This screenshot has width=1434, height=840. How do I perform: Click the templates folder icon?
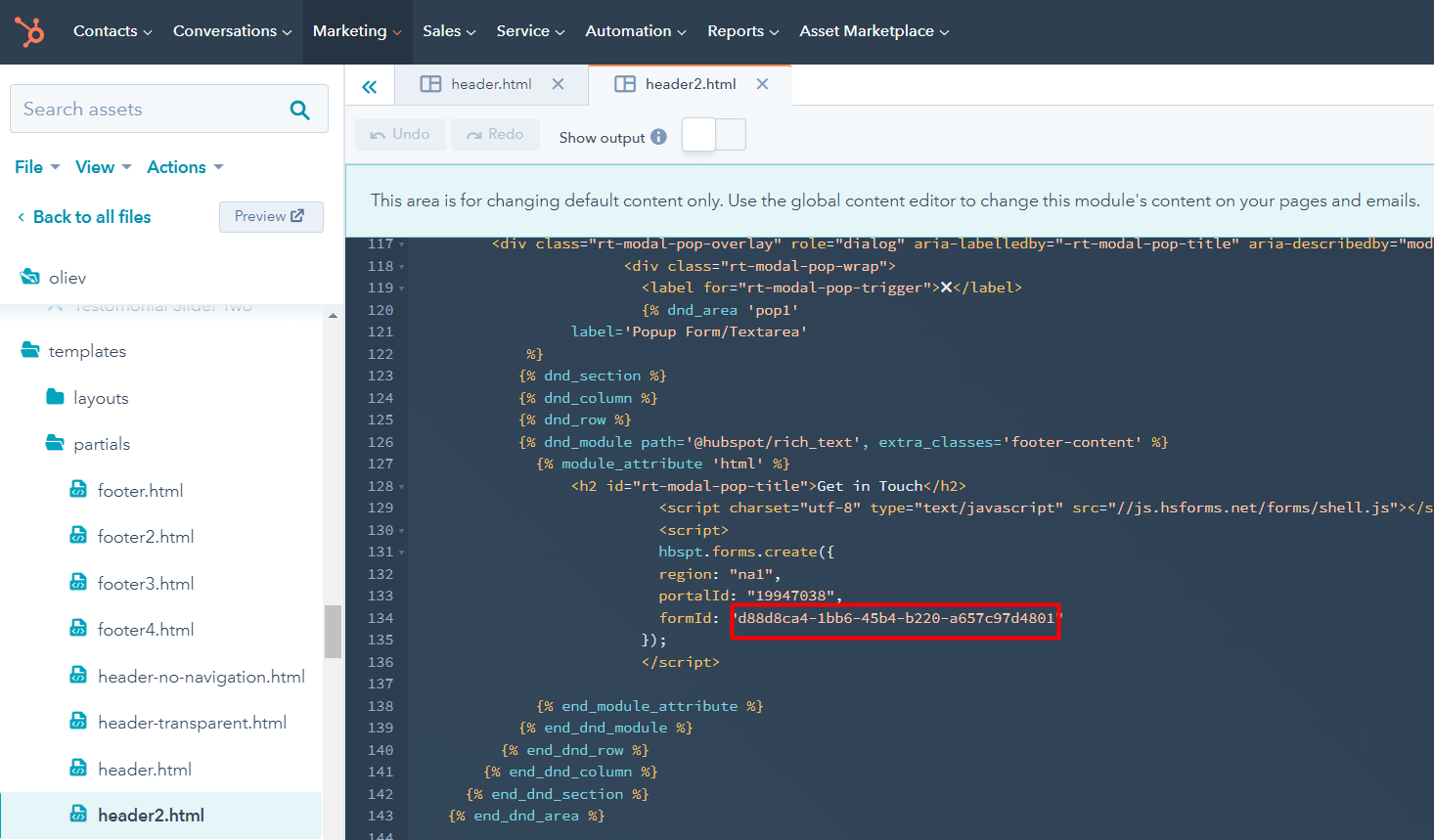click(x=30, y=350)
